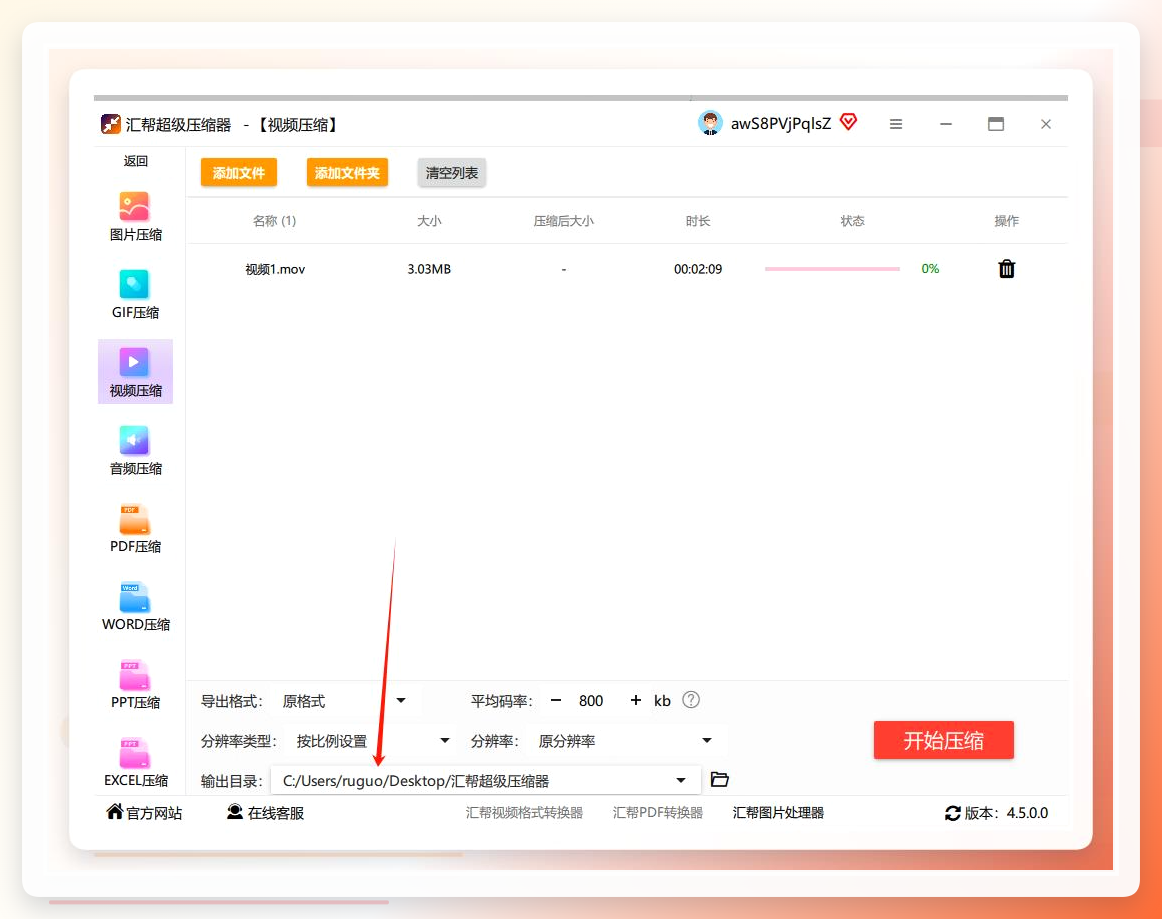Click the 压缩后大小 column header

563,221
